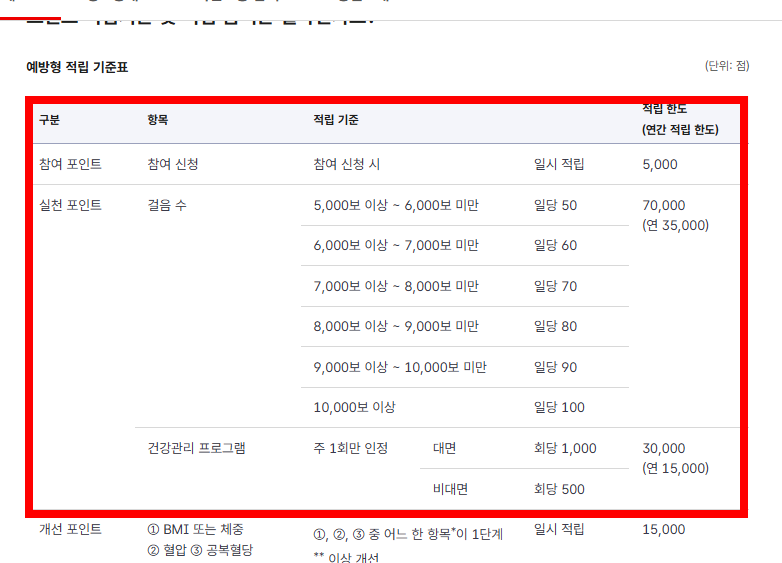Select the '(연간 적립 한도)' header text

click(680, 130)
